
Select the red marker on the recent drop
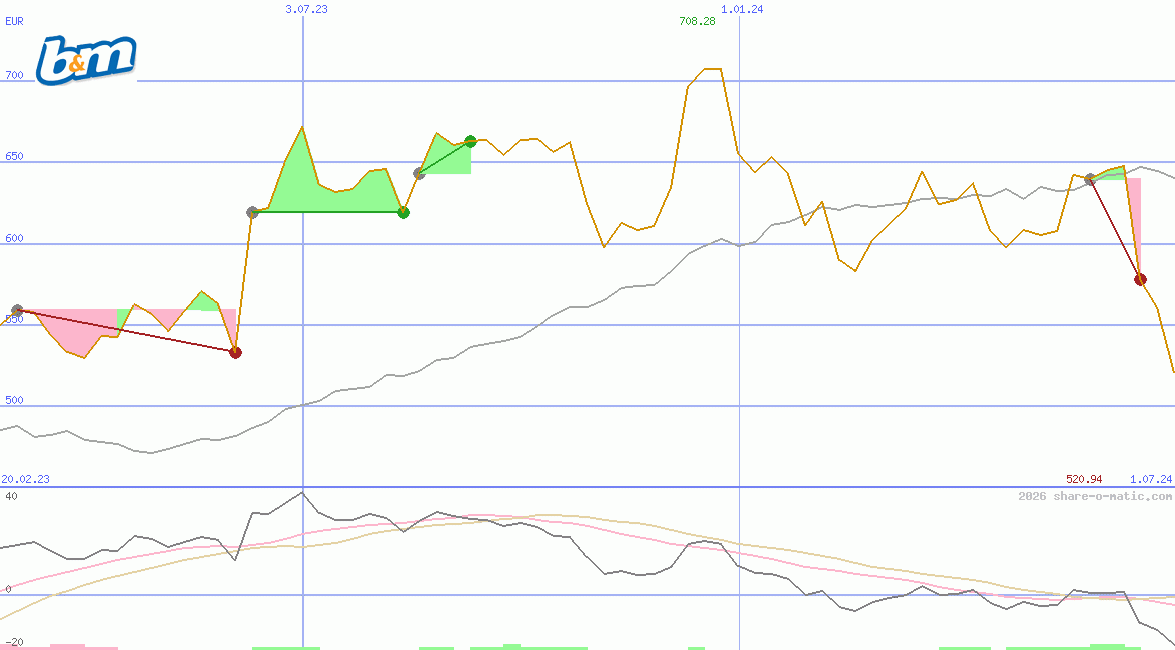(1138, 279)
